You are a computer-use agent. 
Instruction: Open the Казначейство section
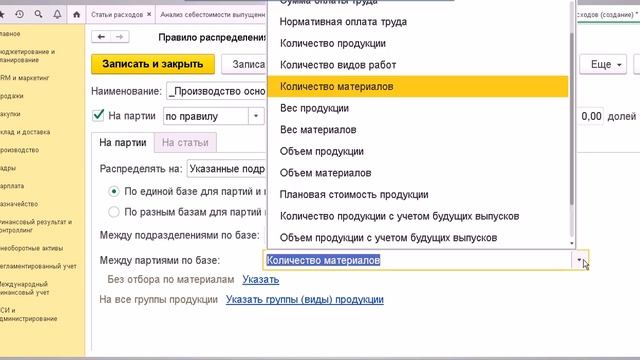coord(19,204)
